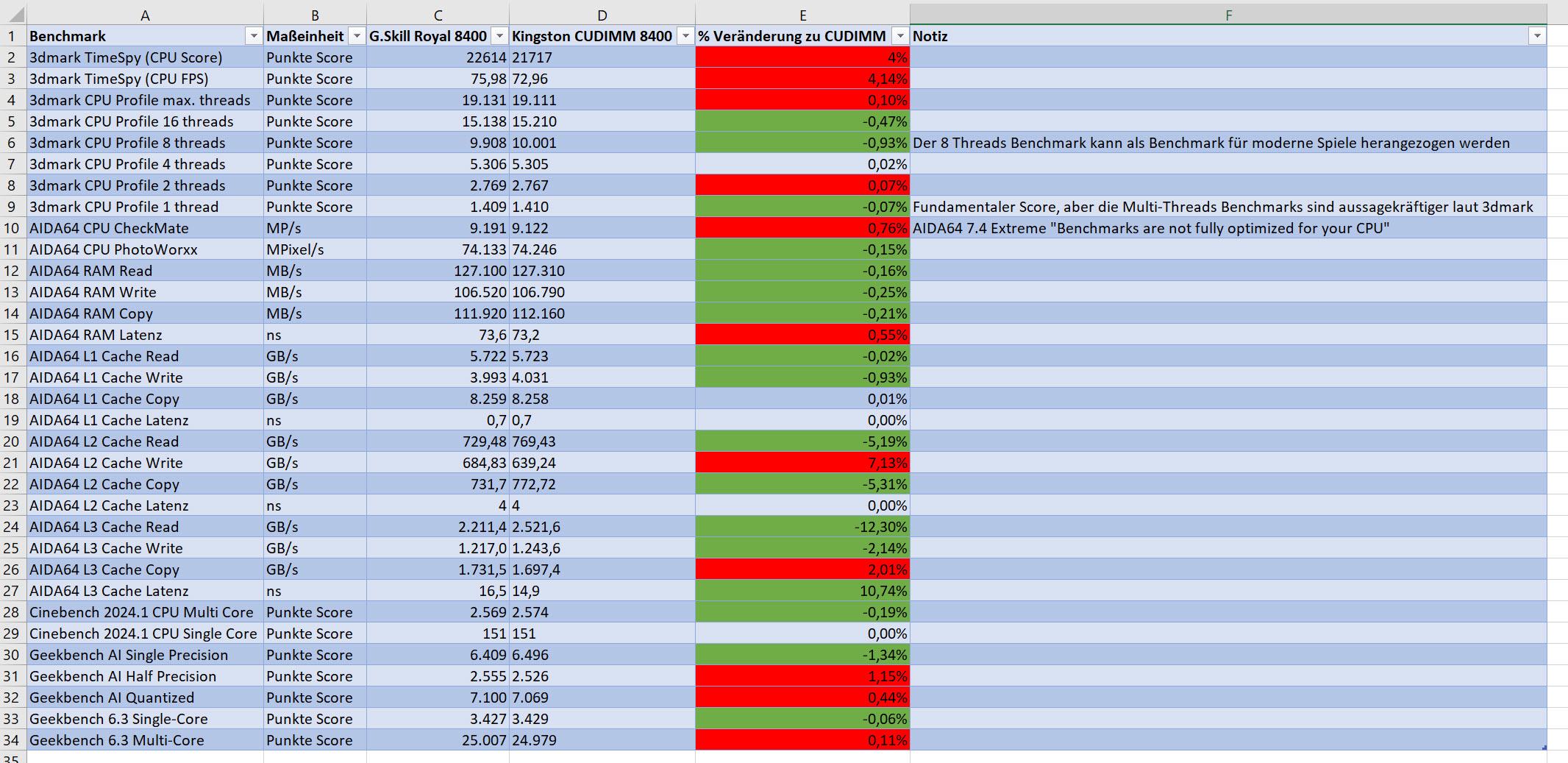Click the G.Skill value "75,98"

438,79
